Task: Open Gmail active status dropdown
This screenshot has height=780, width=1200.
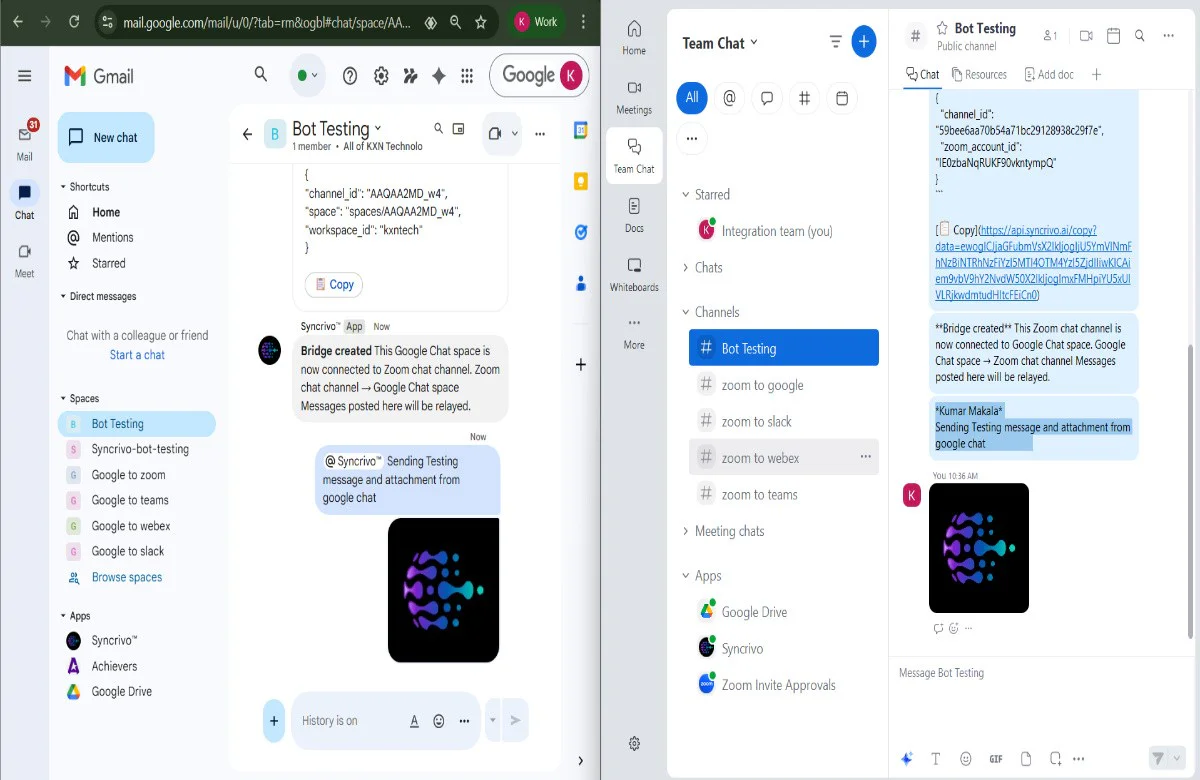Action: (307, 76)
